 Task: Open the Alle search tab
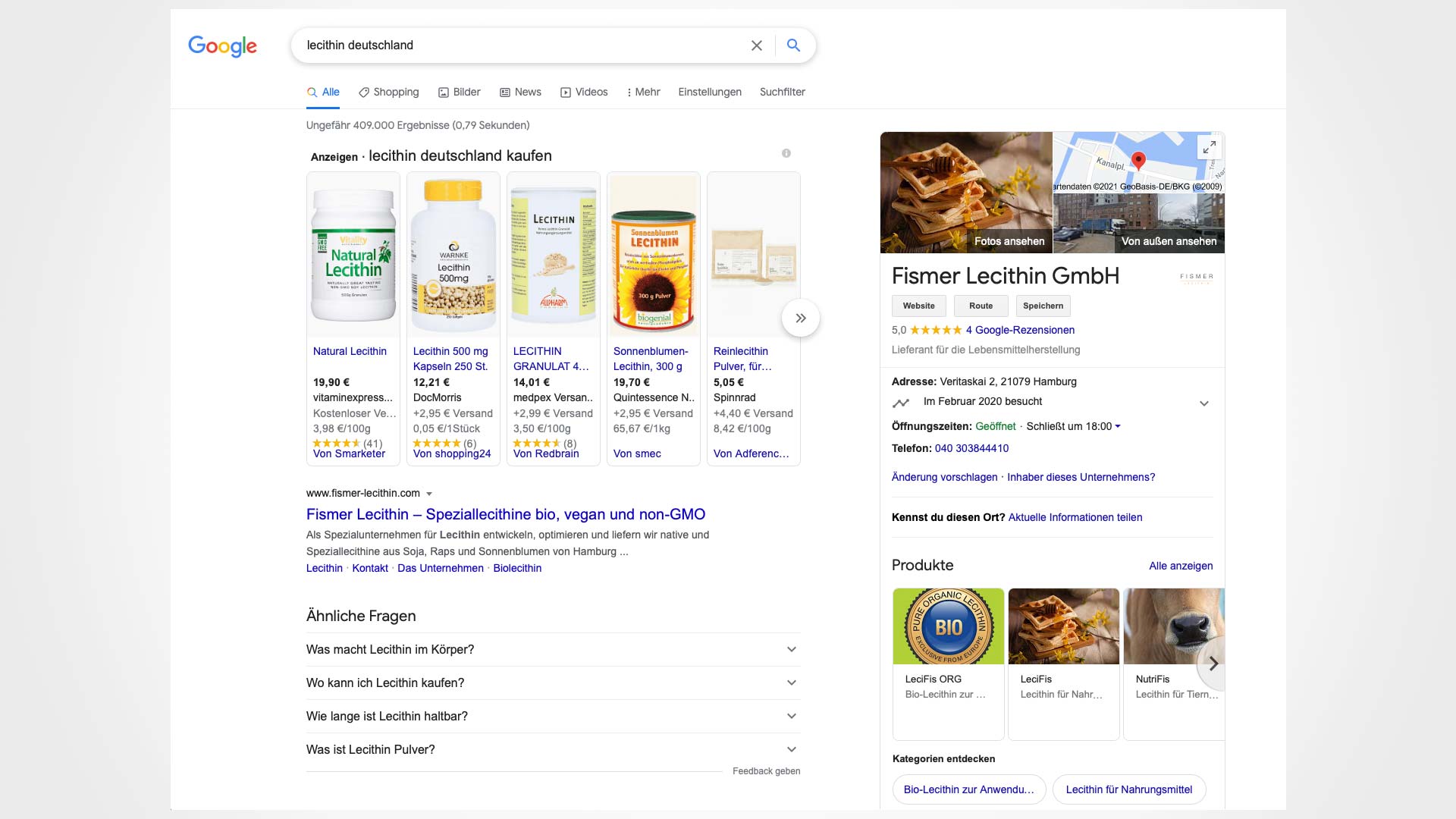tap(323, 92)
